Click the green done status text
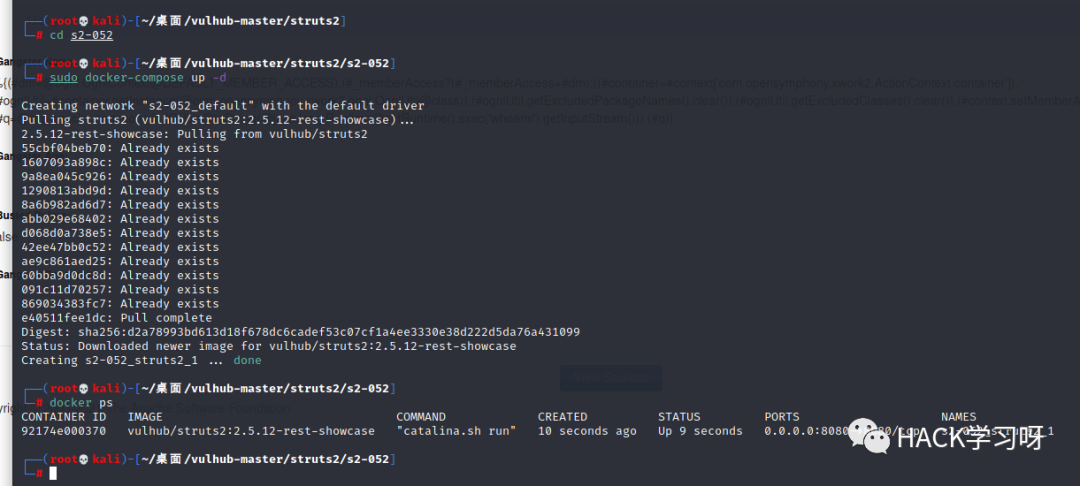 pos(247,360)
